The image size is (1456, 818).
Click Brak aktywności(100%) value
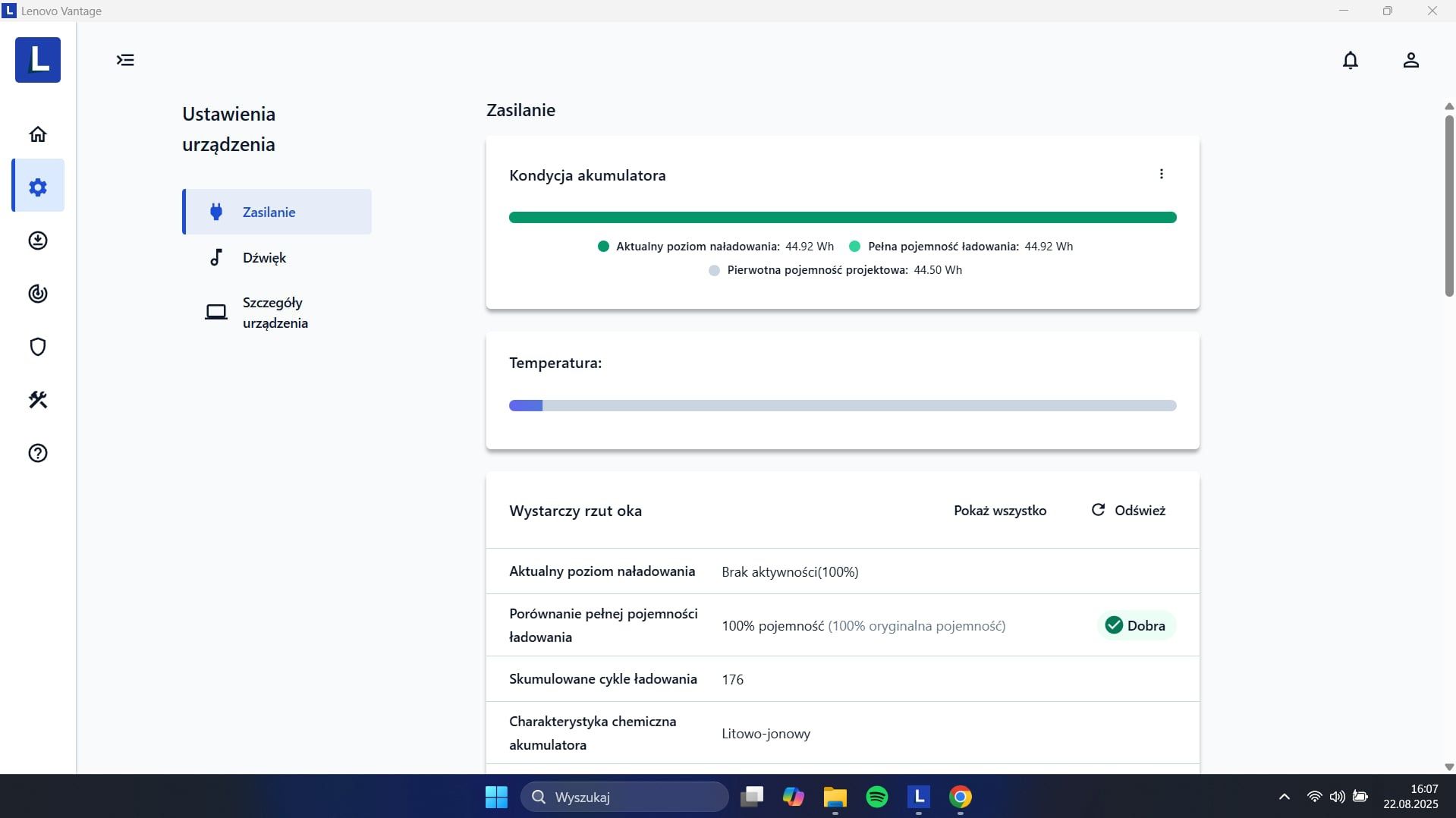tap(790, 572)
